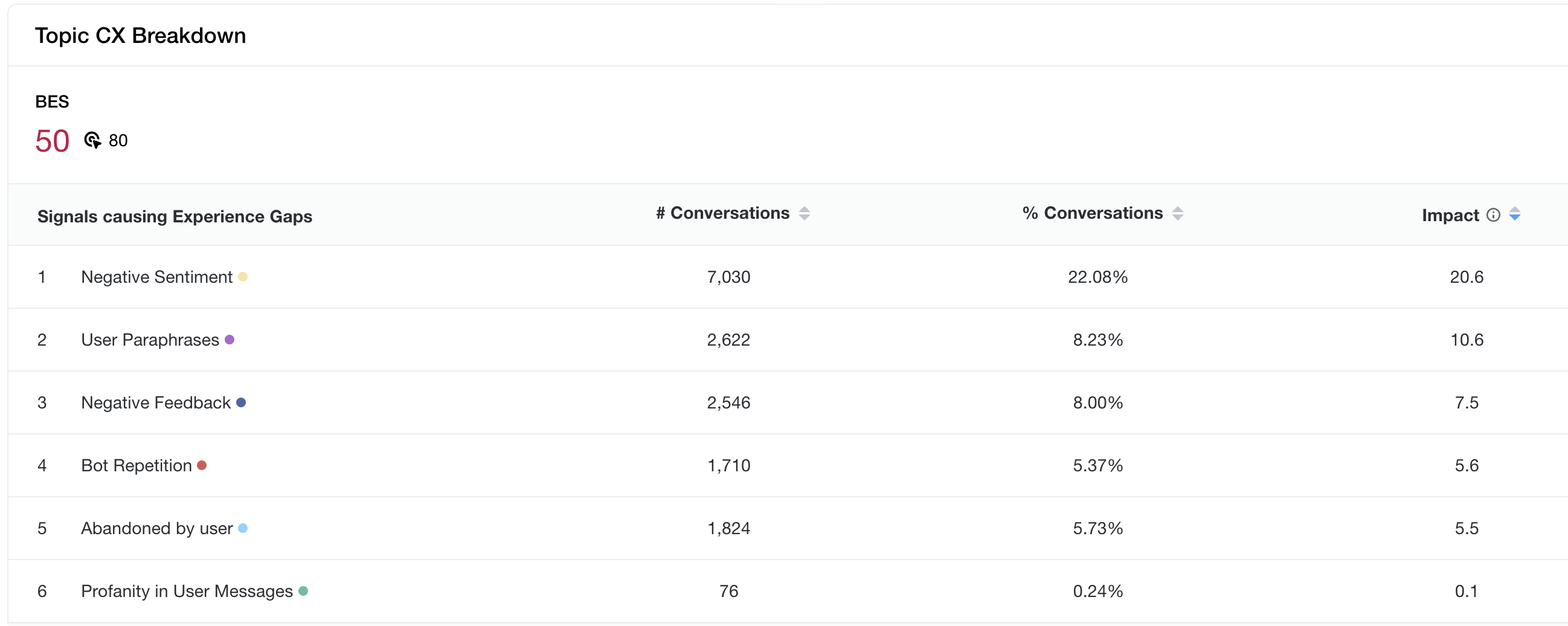Select the Negative Feedback signal label
Image resolution: width=1568 pixels, height=626 pixels.
click(x=155, y=402)
